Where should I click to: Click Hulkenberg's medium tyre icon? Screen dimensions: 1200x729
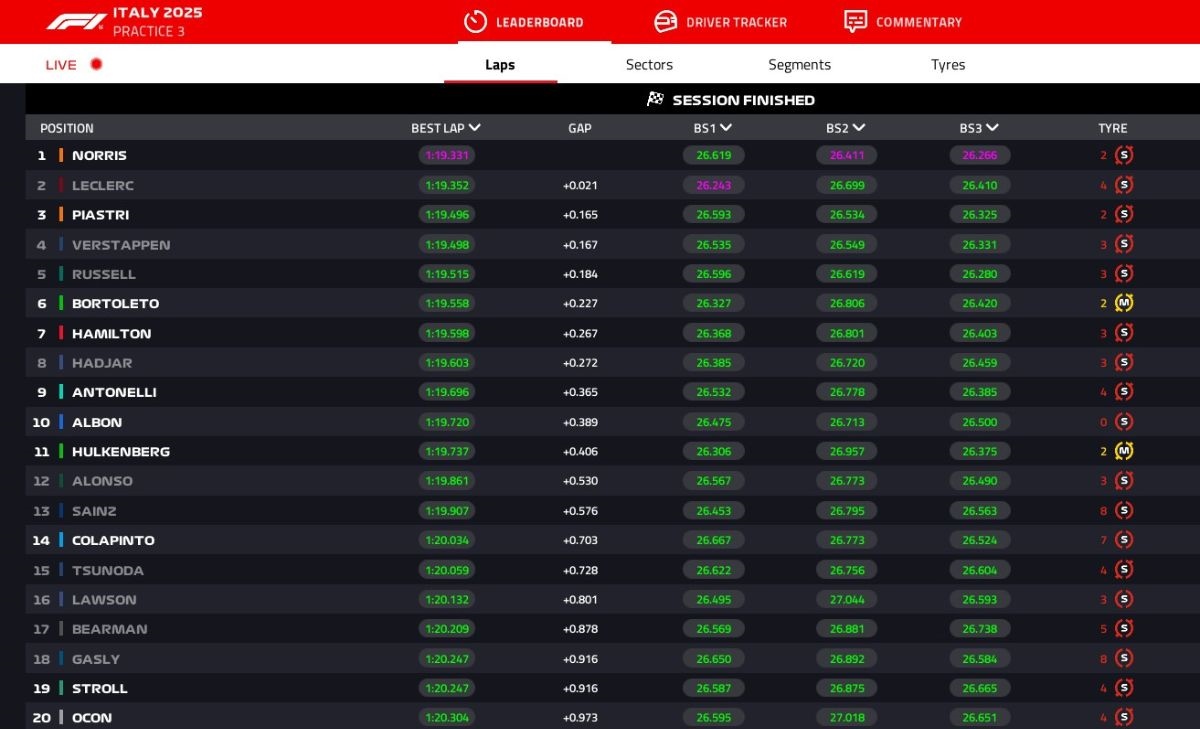pos(1124,451)
